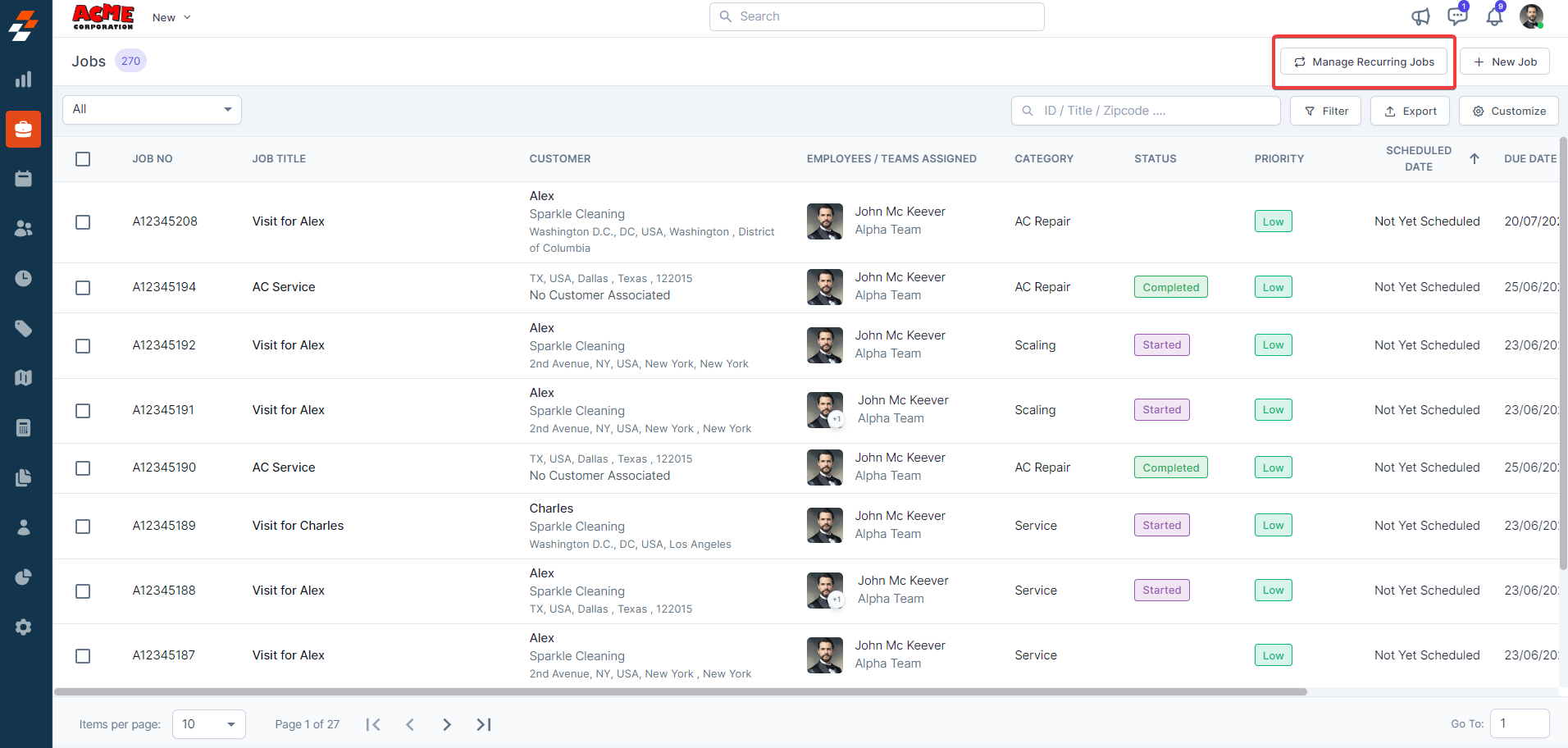Tick checkbox for job A12345208
The height and width of the screenshot is (748, 1568).
[83, 222]
